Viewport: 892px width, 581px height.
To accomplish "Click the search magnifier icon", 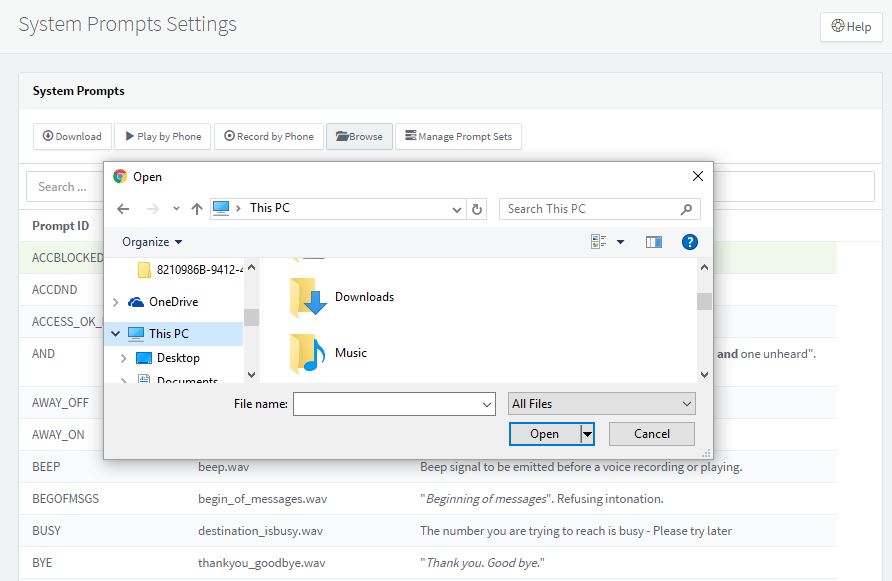I will click(x=687, y=209).
